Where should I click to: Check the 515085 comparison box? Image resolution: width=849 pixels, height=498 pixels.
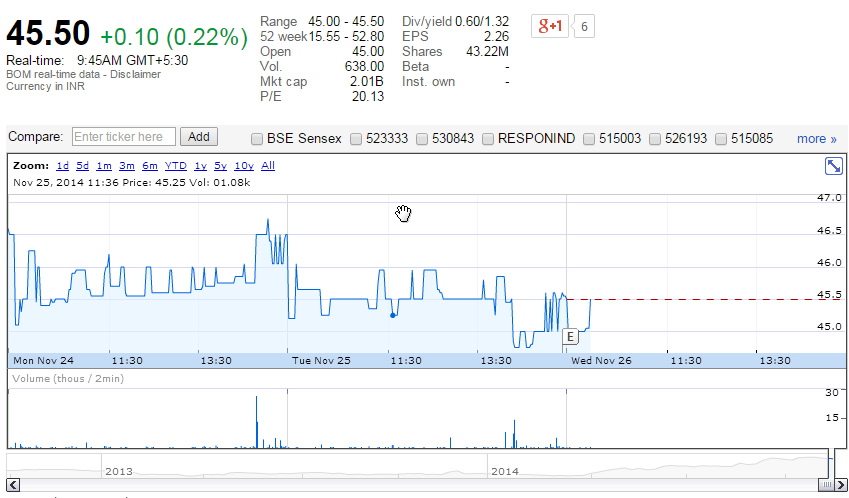721,139
